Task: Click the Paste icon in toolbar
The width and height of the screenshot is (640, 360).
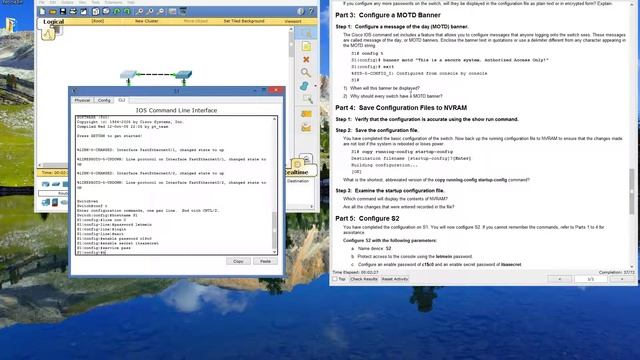Action: (x=106, y=11)
